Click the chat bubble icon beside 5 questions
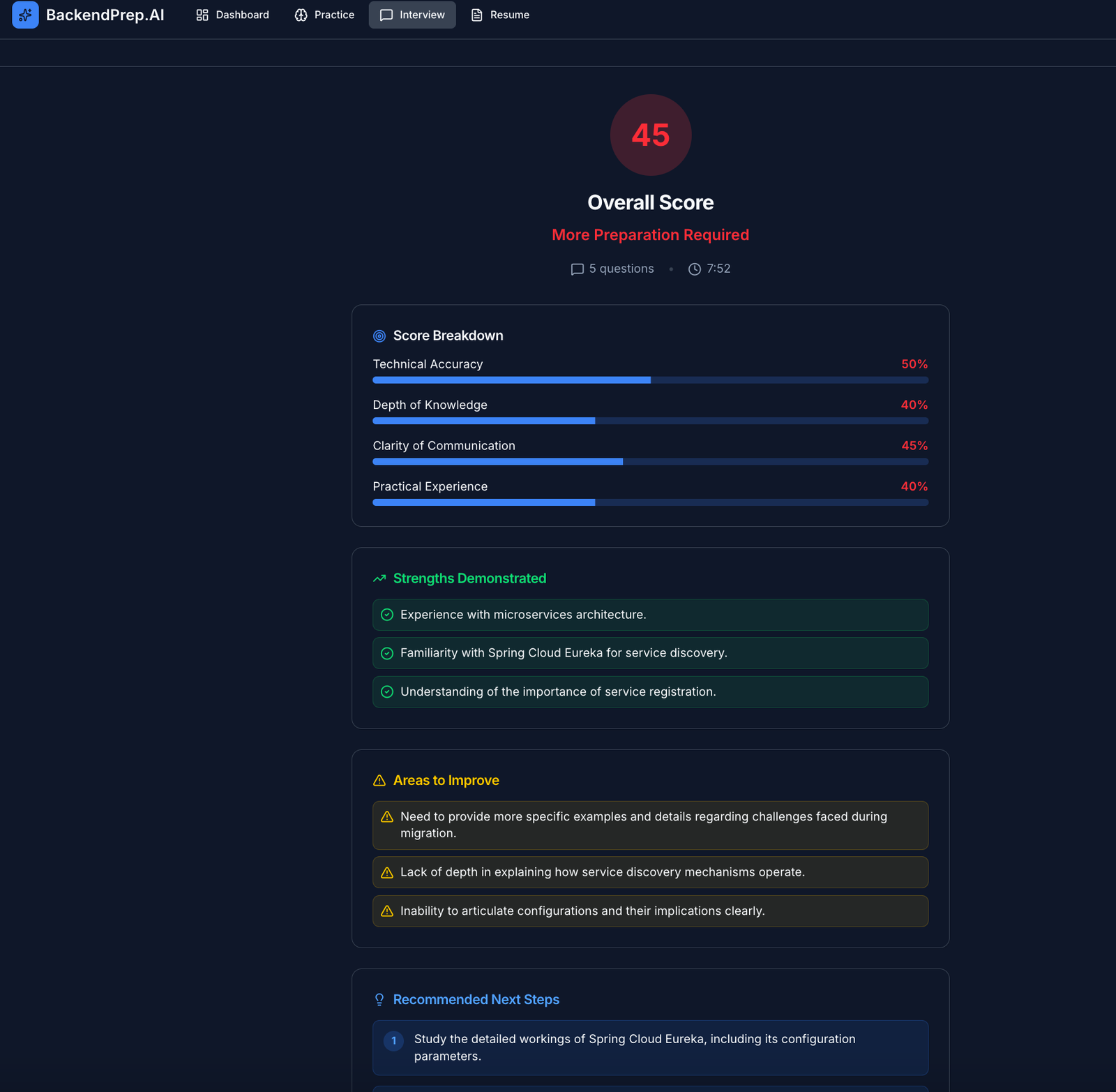The image size is (1116, 1092). (x=577, y=269)
